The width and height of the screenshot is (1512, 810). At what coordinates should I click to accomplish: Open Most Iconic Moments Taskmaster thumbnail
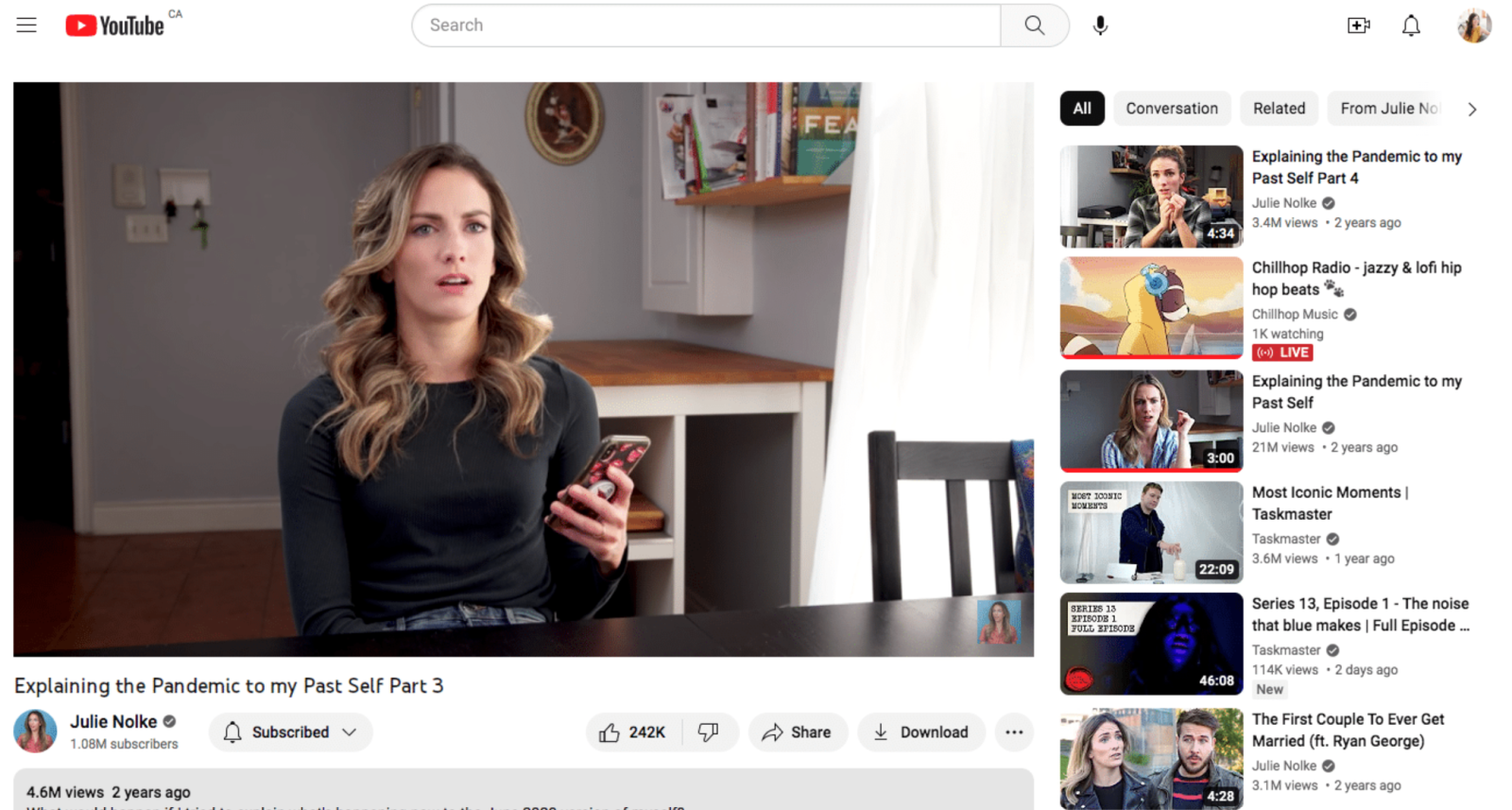pos(1151,532)
